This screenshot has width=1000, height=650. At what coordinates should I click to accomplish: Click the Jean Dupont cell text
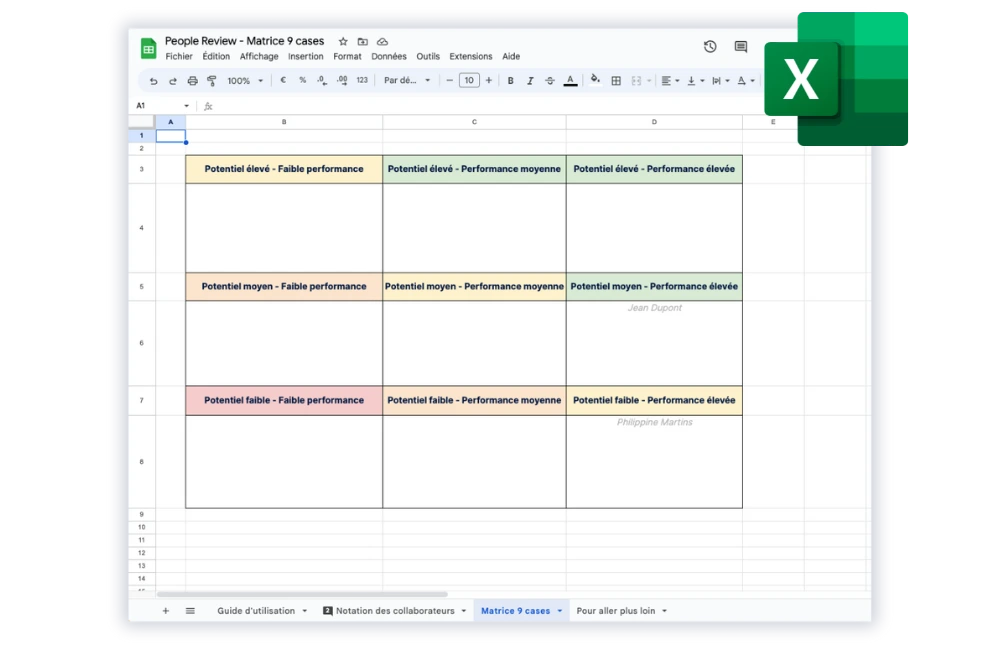(654, 307)
